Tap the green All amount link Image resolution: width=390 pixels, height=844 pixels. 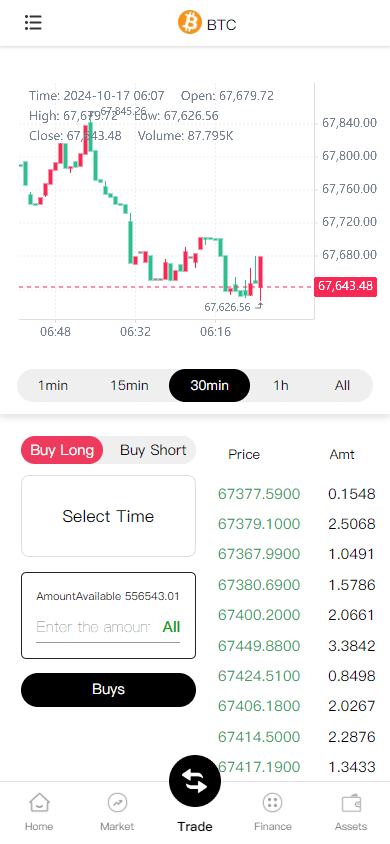(171, 627)
